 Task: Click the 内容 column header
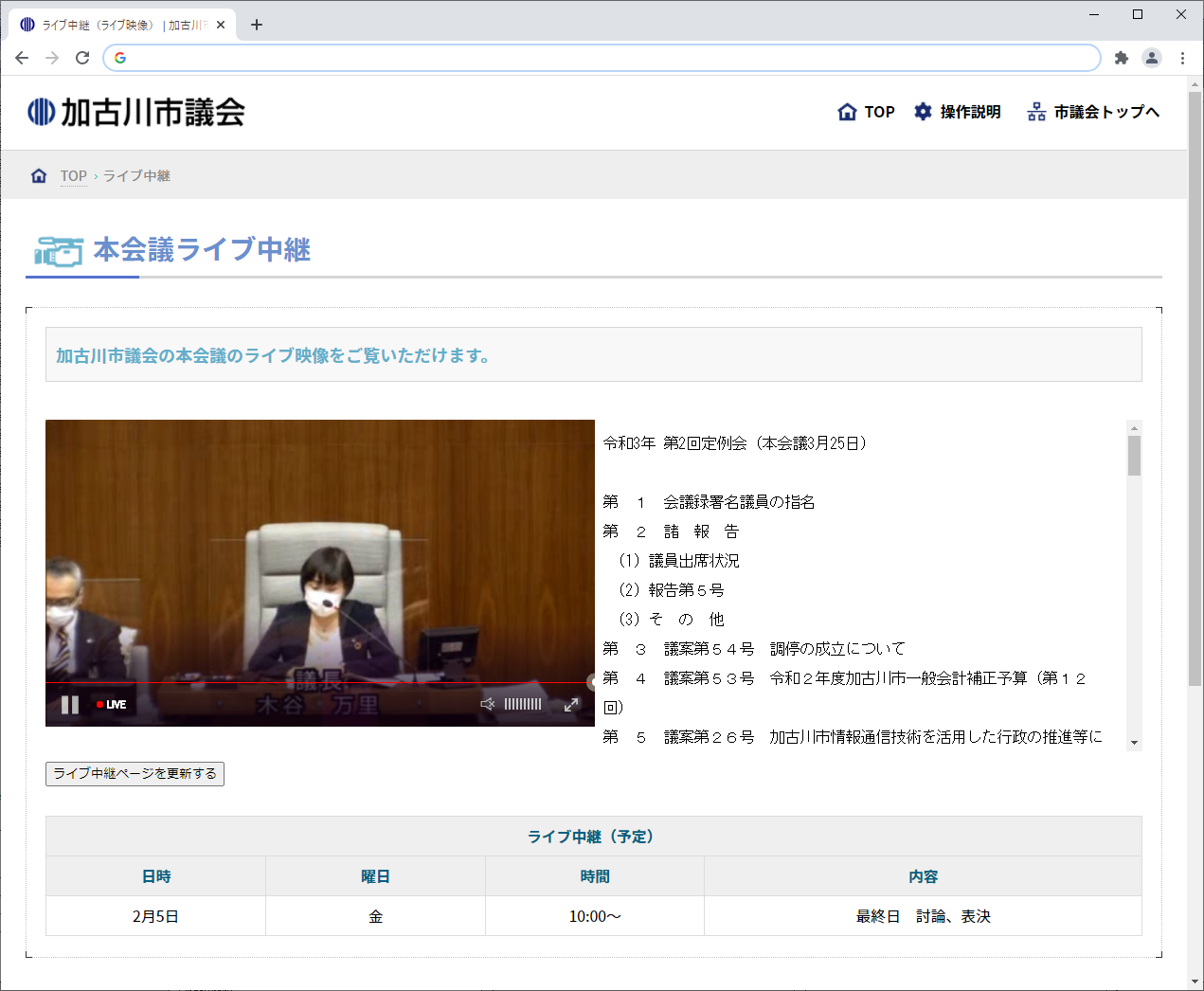924,876
